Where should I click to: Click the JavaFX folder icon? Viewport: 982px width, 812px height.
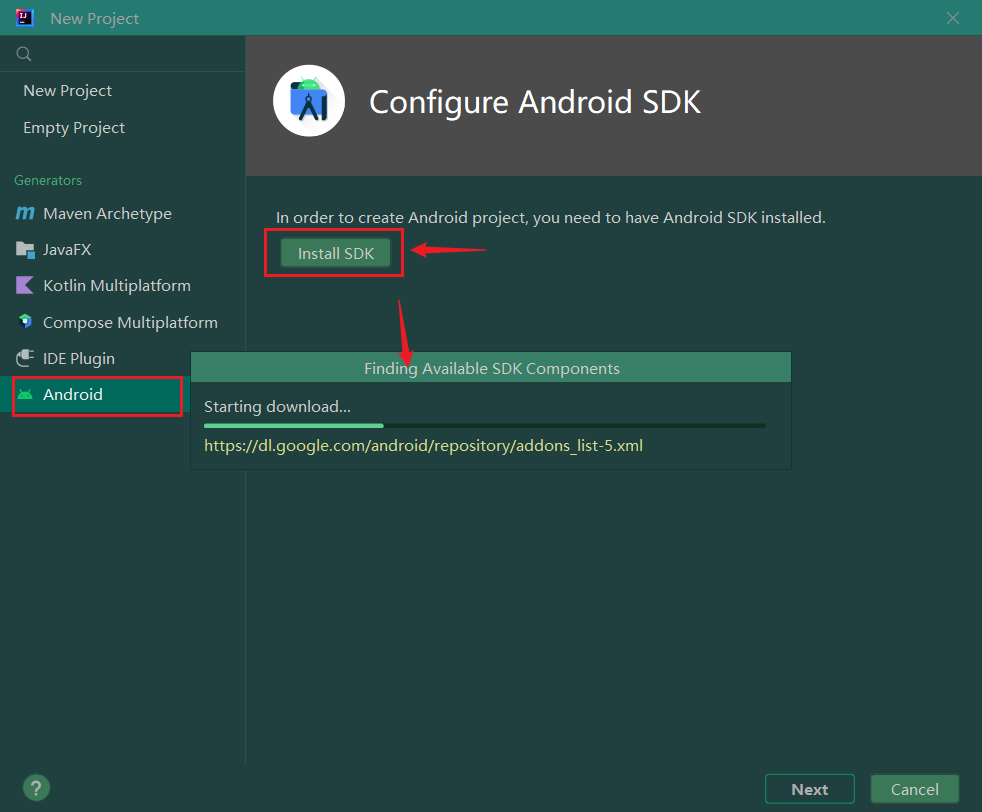pyautogui.click(x=25, y=250)
